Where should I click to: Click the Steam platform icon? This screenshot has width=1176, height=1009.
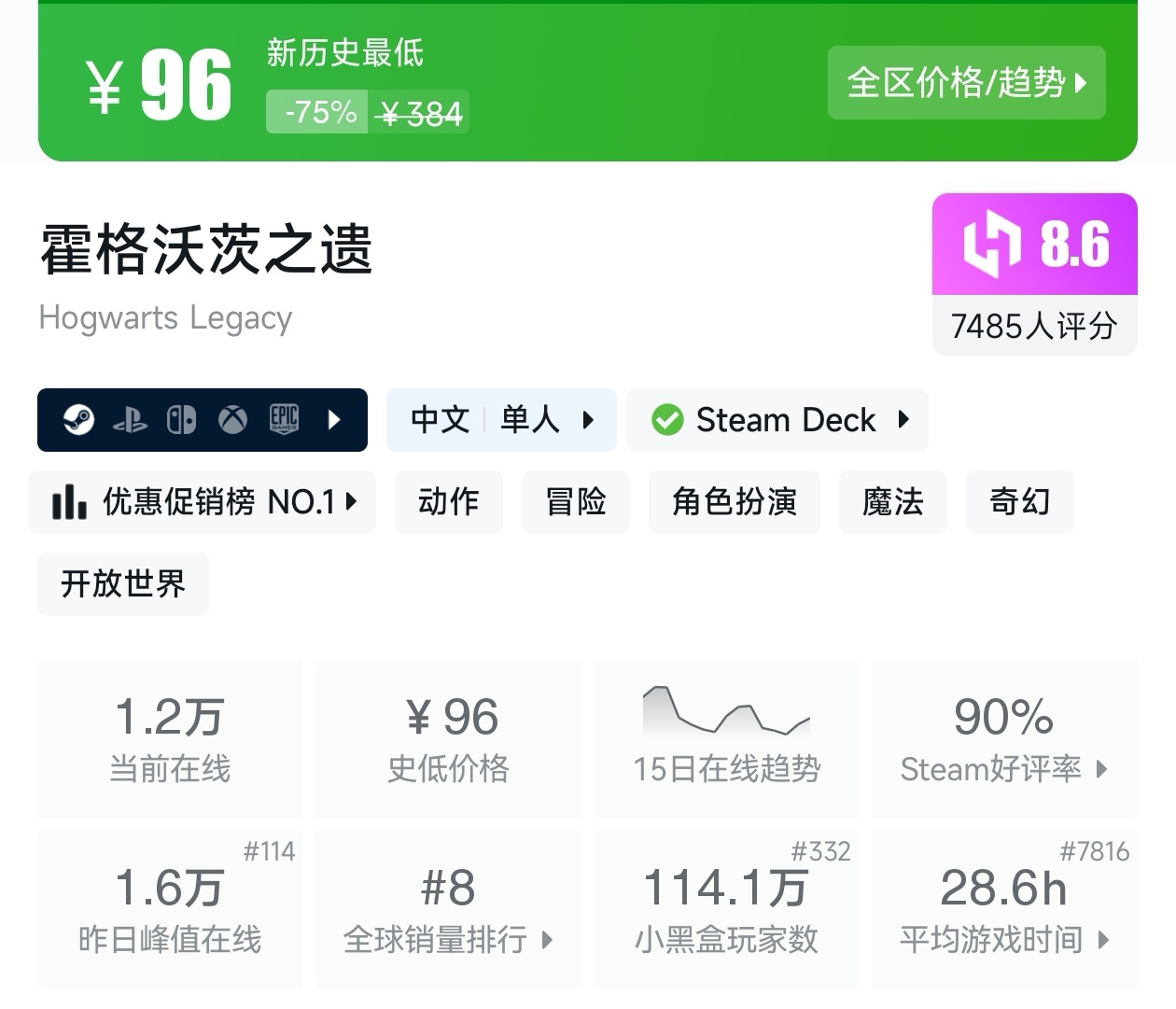pyautogui.click(x=78, y=420)
